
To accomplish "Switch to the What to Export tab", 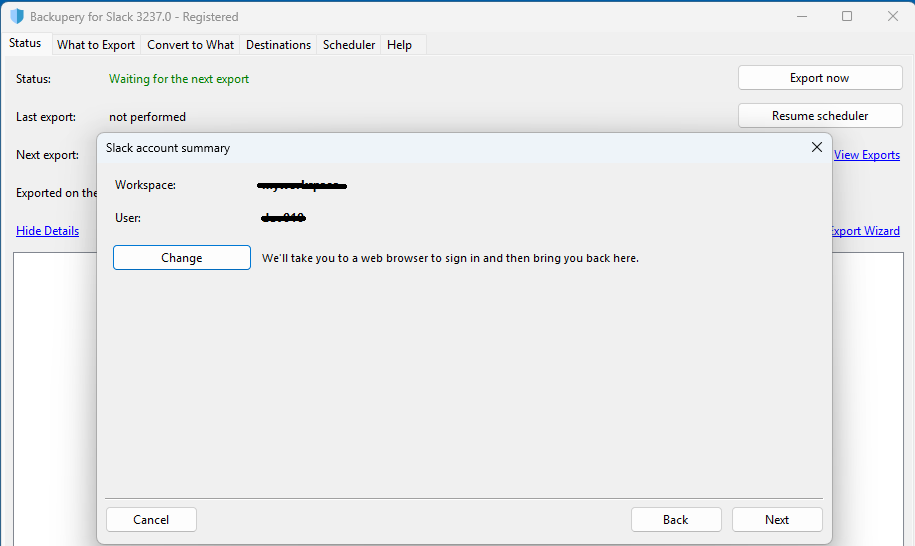I will tap(96, 45).
